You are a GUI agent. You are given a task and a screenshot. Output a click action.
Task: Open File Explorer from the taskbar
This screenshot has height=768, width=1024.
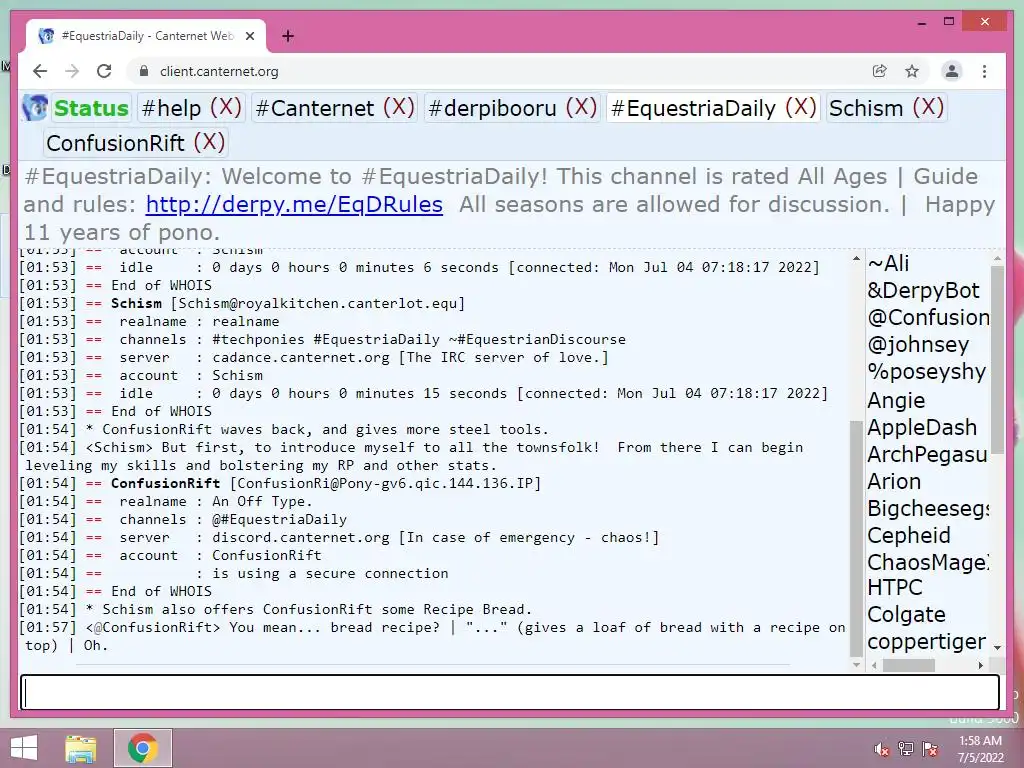[x=81, y=748]
